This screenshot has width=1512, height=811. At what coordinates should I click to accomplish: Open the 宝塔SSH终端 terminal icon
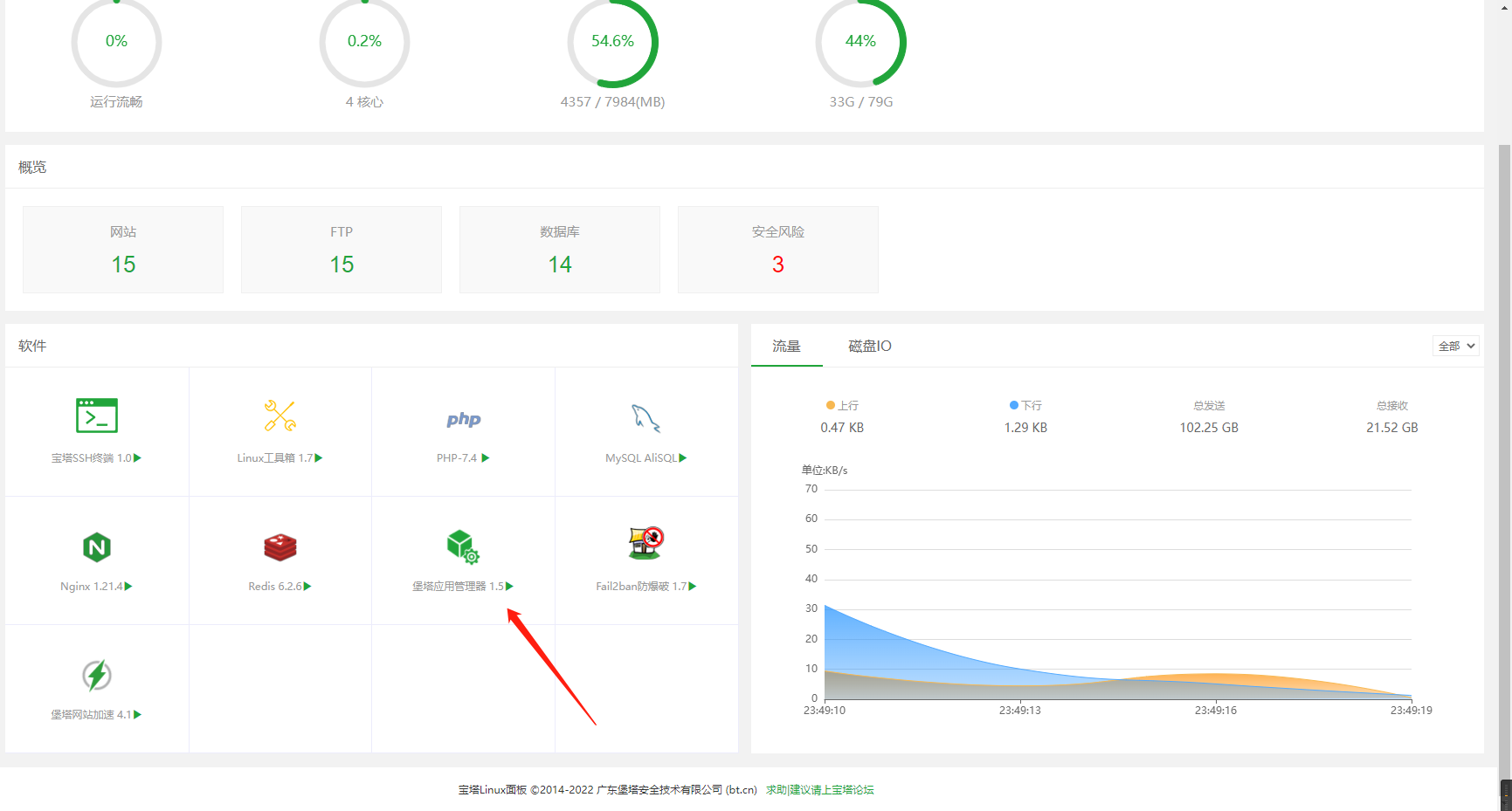click(97, 416)
